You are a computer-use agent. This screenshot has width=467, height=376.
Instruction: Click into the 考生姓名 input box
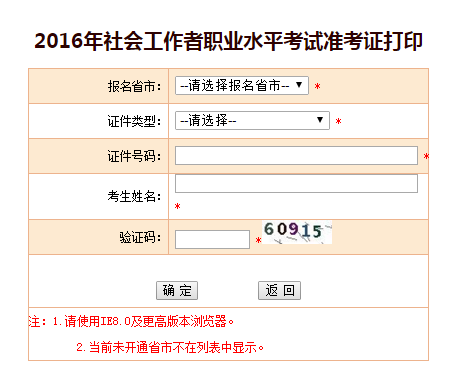tap(296, 183)
